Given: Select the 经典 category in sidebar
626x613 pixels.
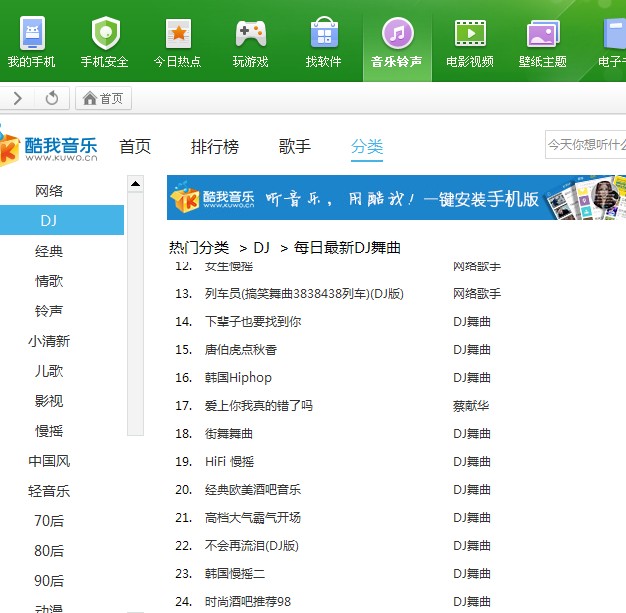Looking at the screenshot, I should (x=49, y=251).
